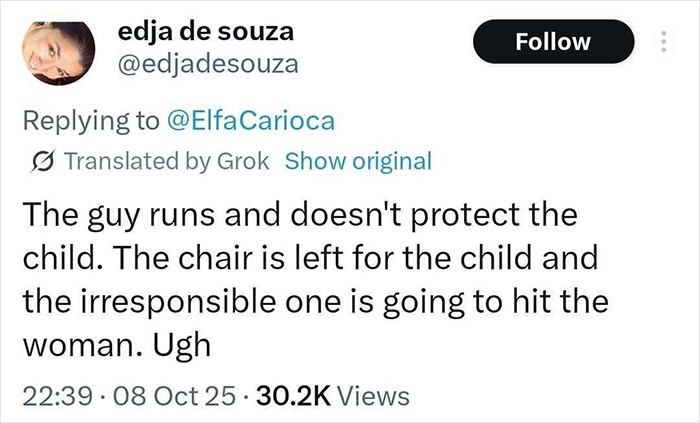Click the 22:39 timestamp
700x423 pixels.
coord(49,396)
